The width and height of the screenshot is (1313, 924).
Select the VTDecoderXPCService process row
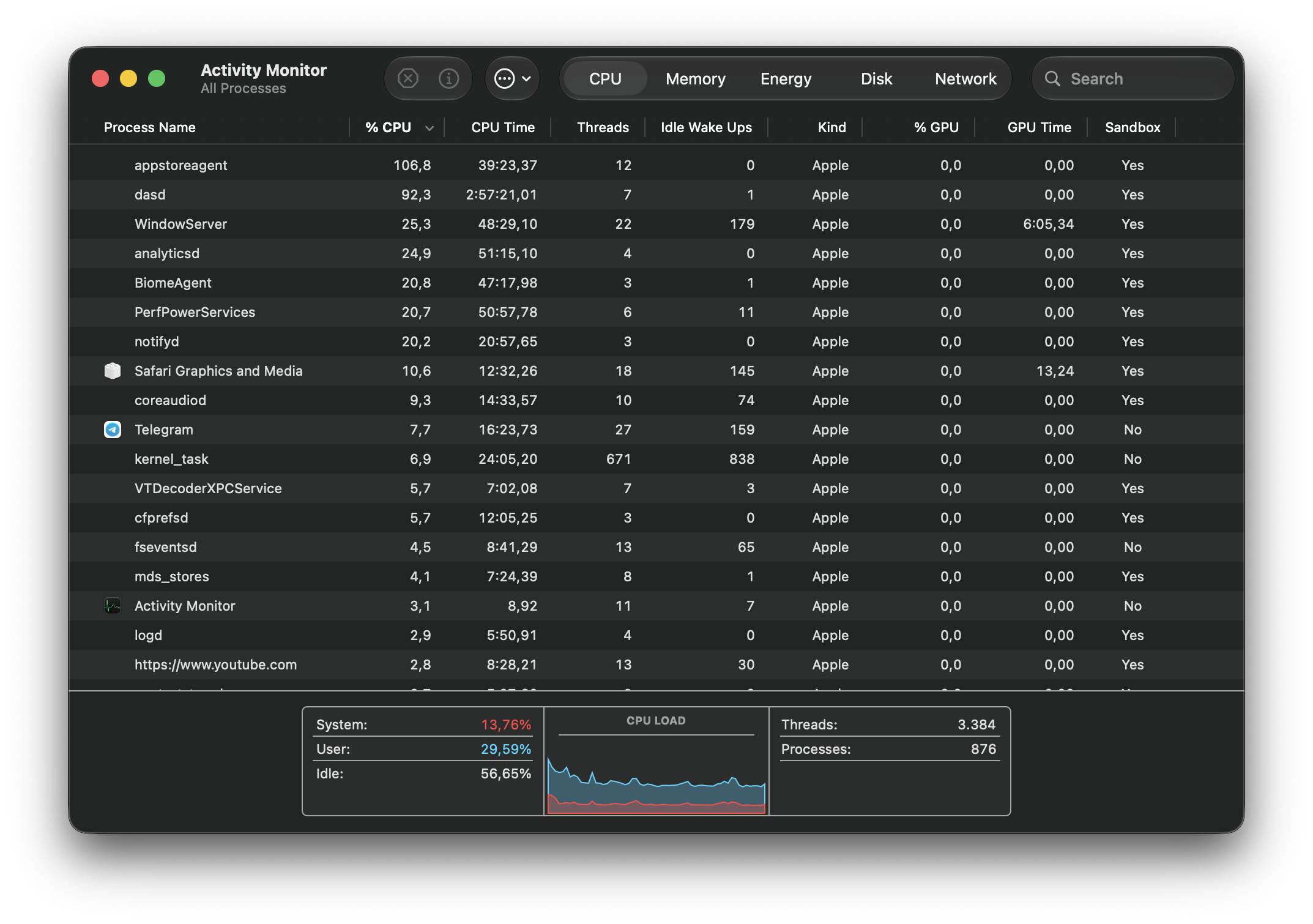click(656, 488)
